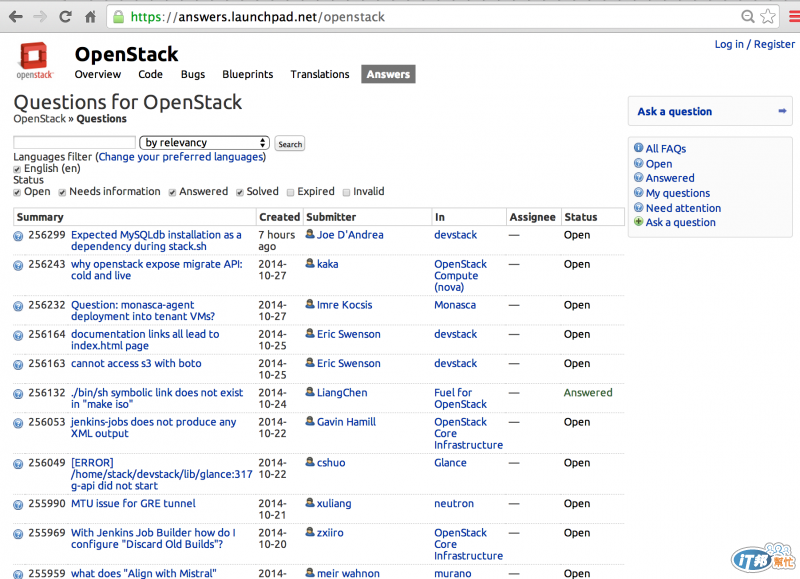
Task: Click the person icon next to kaka
Action: [x=310, y=263]
